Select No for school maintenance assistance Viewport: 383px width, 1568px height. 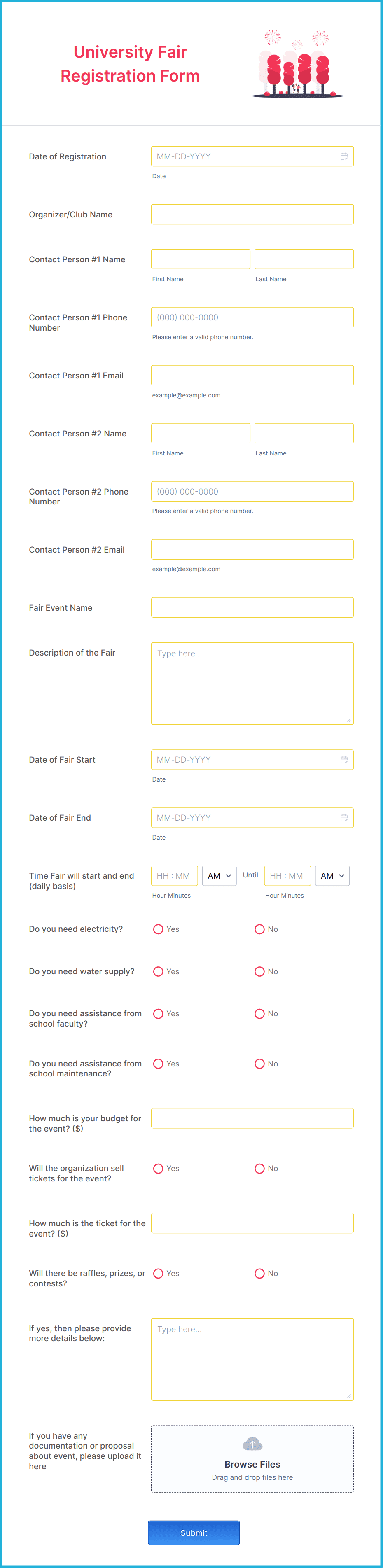point(259,1064)
